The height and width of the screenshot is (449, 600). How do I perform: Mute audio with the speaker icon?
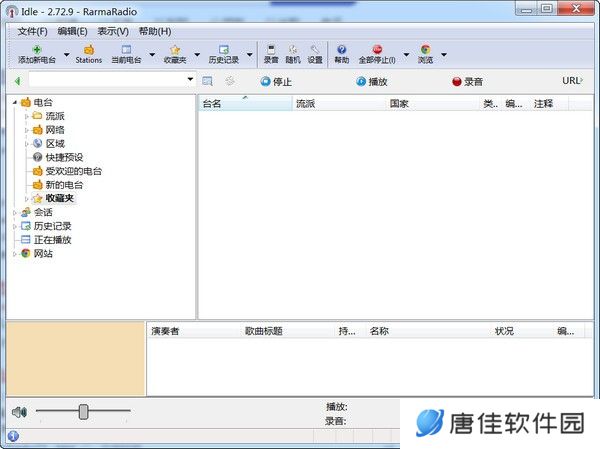pos(19,412)
